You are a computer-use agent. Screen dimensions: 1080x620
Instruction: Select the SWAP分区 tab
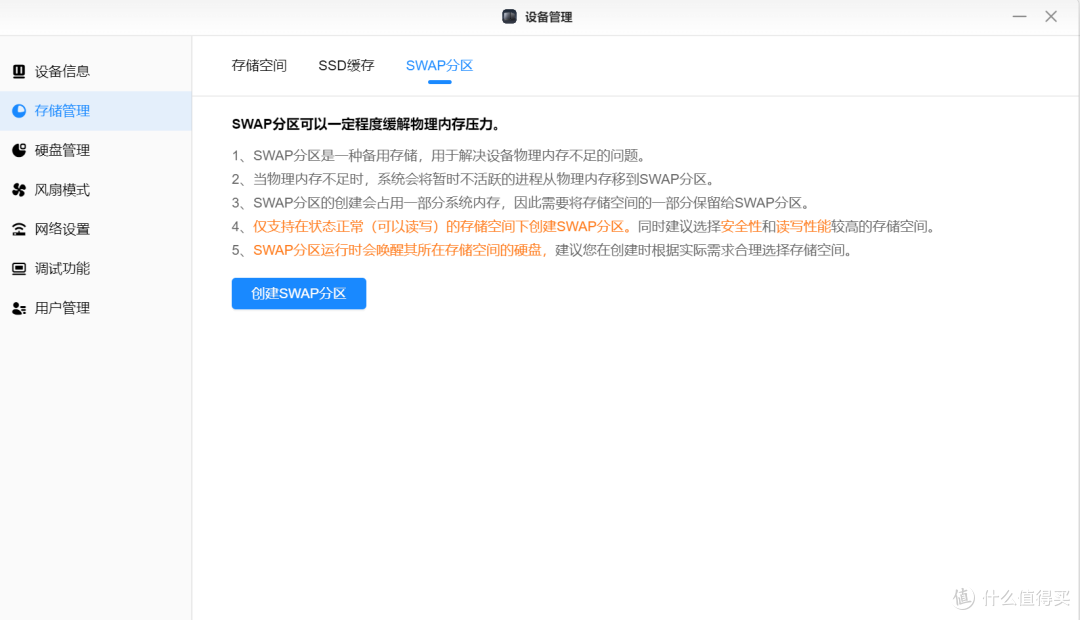[439, 65]
